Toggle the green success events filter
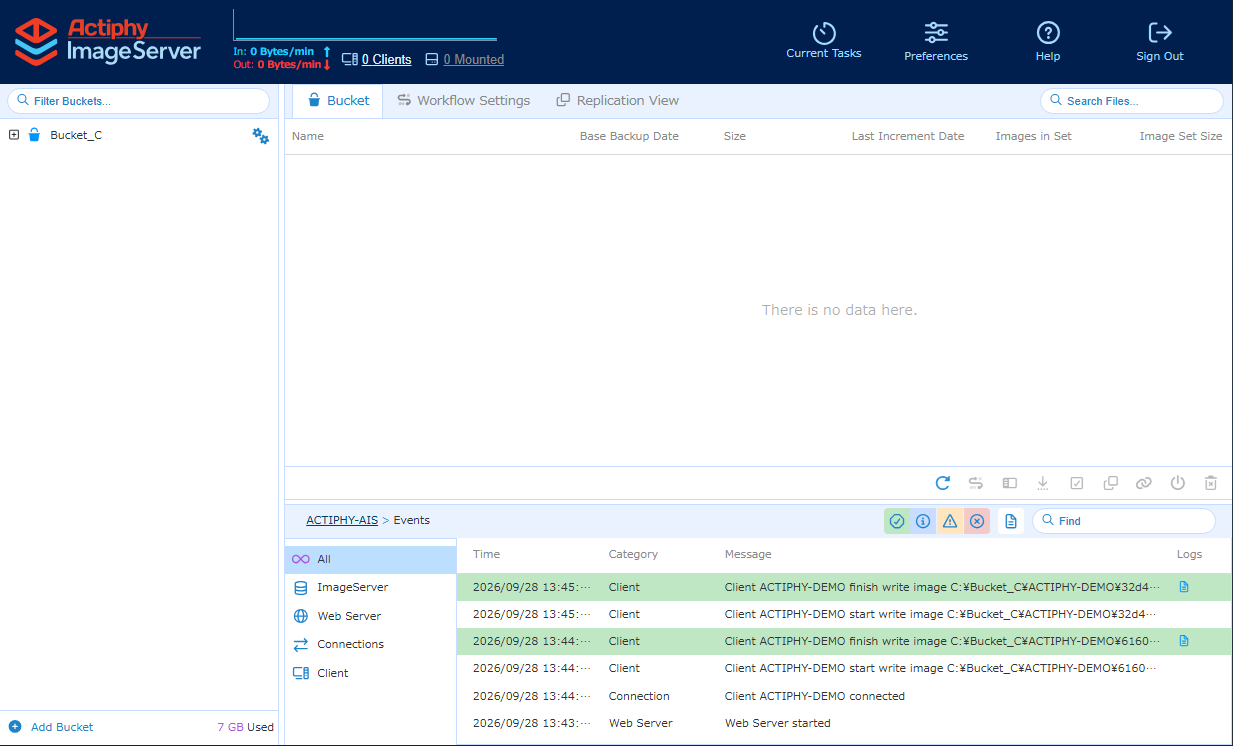Screen dimensions: 1233x746 pos(897,521)
